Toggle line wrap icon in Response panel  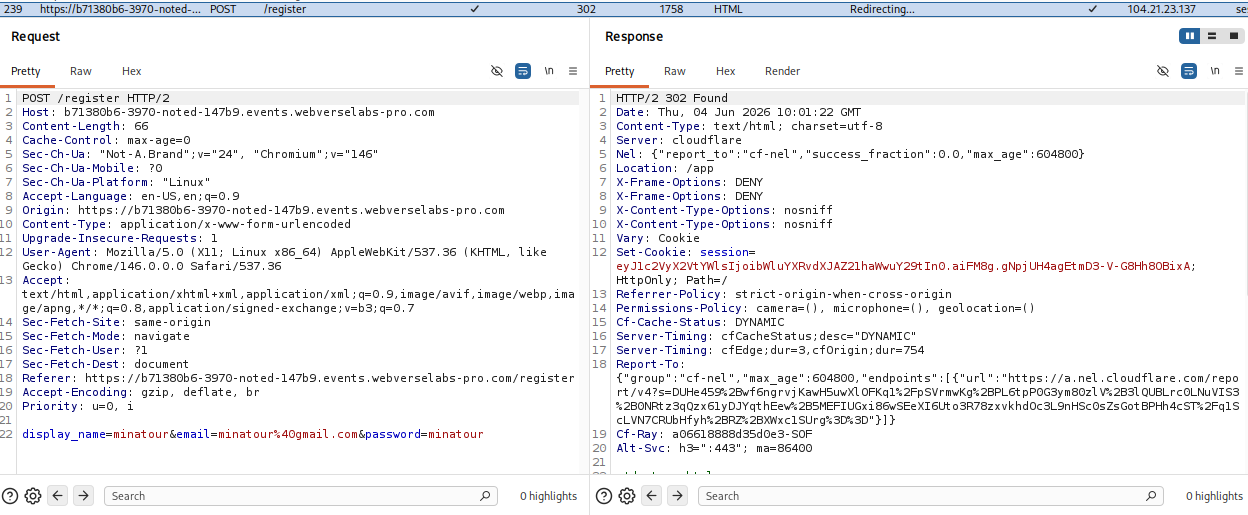tap(1189, 71)
